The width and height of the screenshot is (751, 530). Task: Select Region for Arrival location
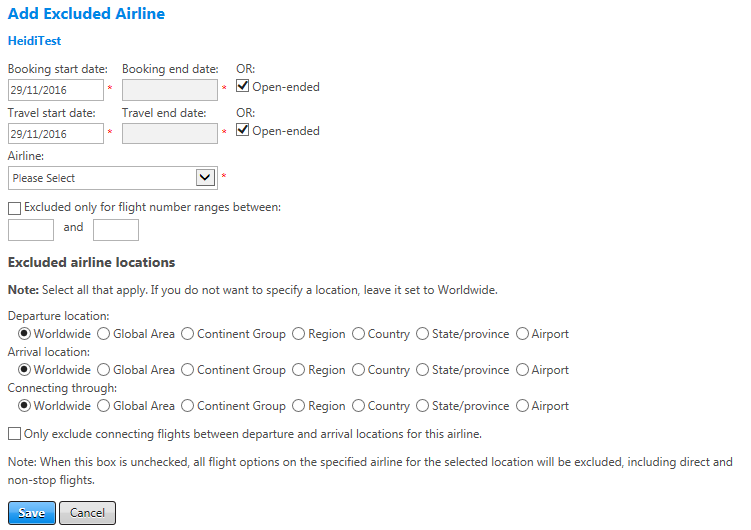pyautogui.click(x=298, y=370)
